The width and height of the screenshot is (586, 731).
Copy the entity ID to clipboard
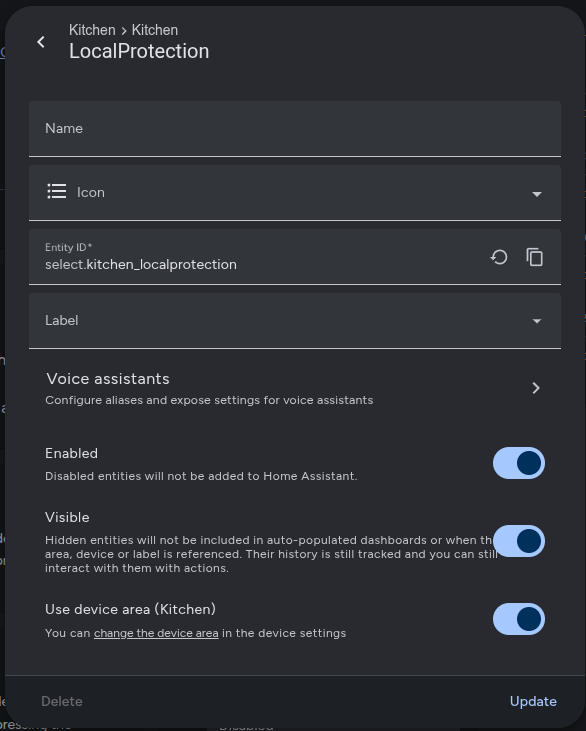click(x=534, y=257)
